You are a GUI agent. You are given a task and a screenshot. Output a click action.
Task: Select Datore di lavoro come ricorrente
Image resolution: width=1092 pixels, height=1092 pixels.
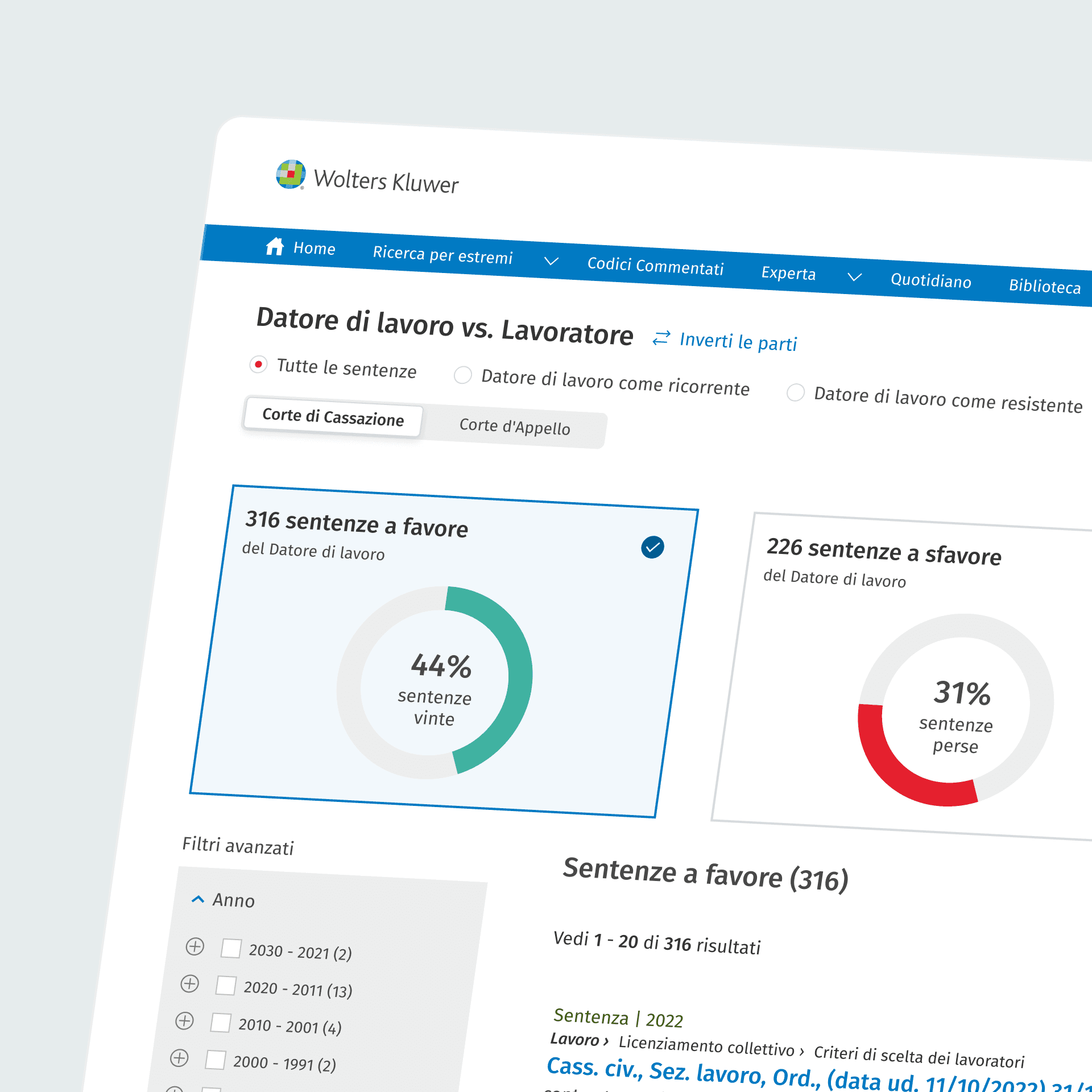click(463, 375)
